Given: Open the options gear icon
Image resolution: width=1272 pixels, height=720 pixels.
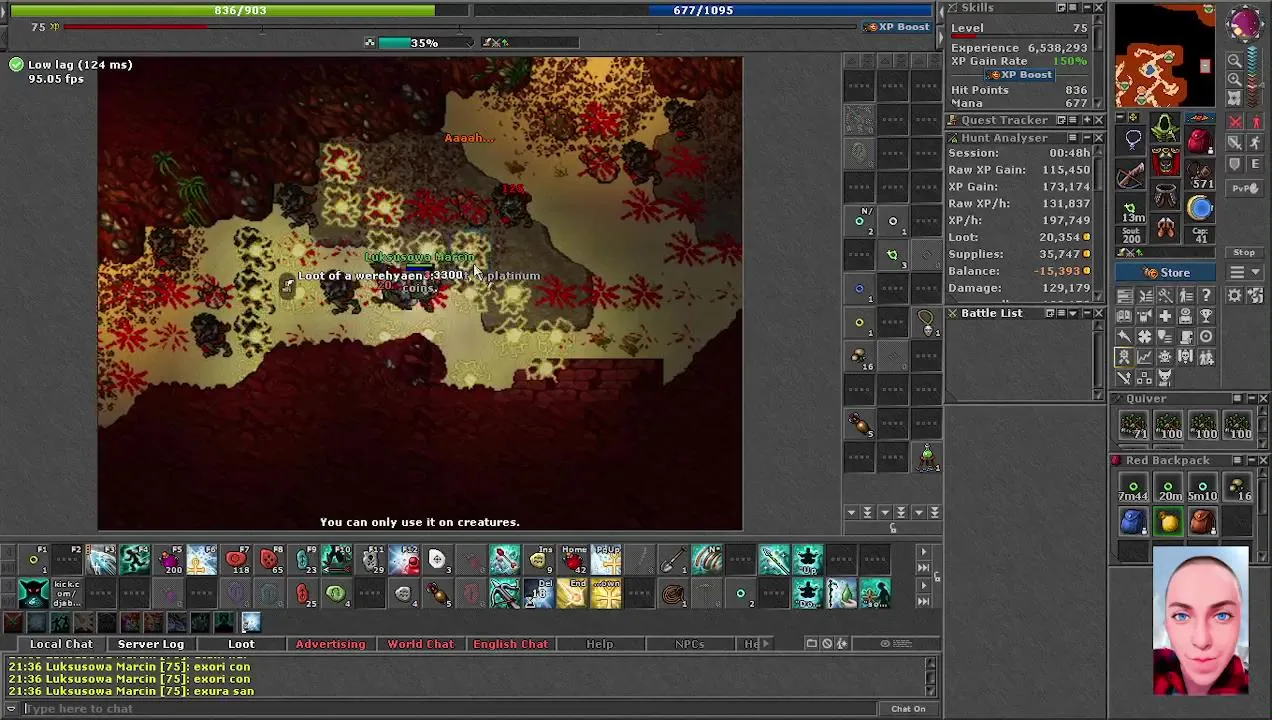Looking at the screenshot, I should [x=1235, y=295].
